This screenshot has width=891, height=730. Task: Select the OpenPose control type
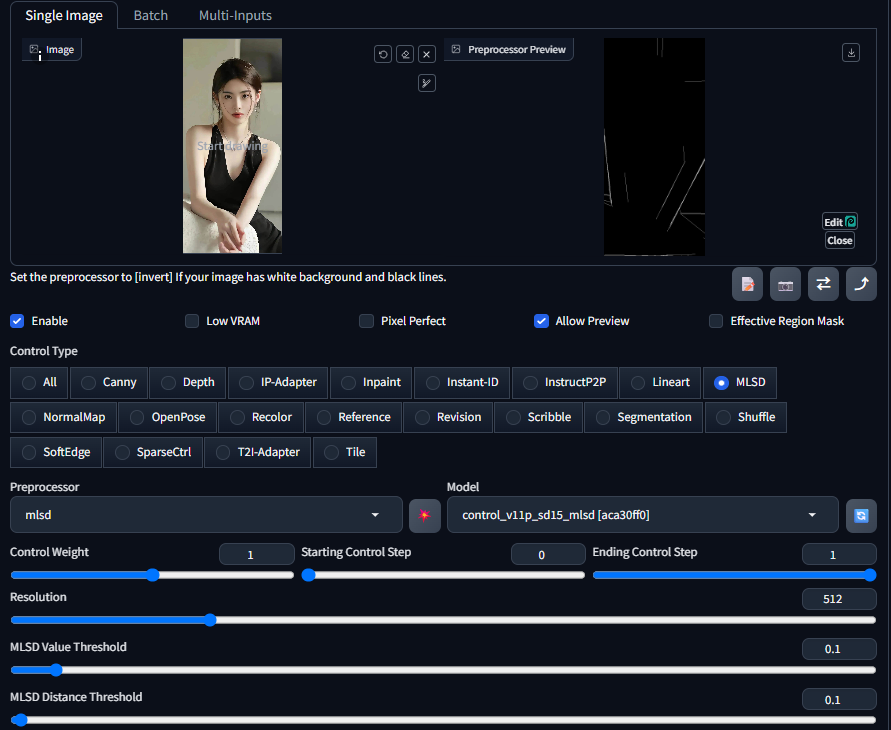pos(168,417)
